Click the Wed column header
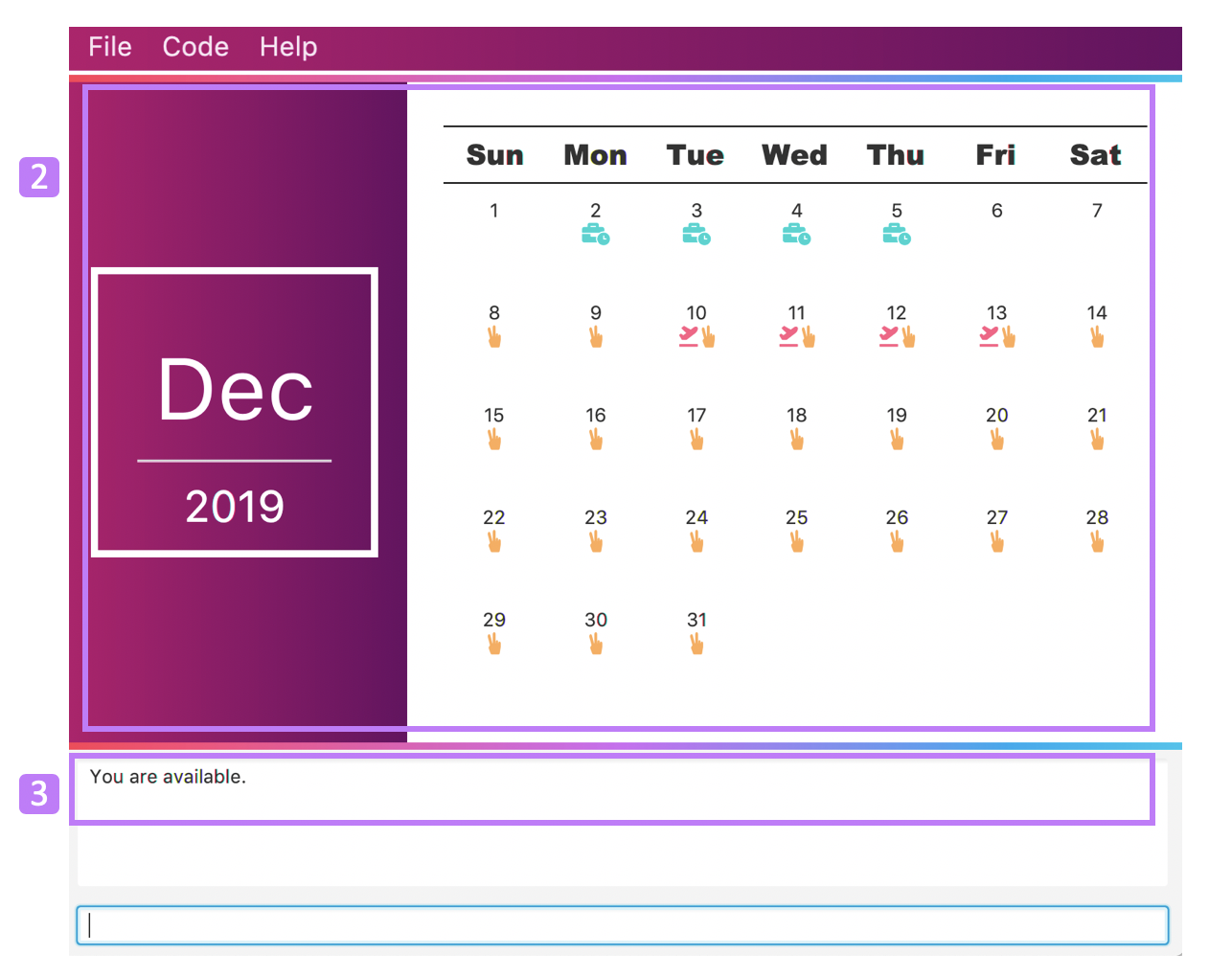 (x=795, y=155)
